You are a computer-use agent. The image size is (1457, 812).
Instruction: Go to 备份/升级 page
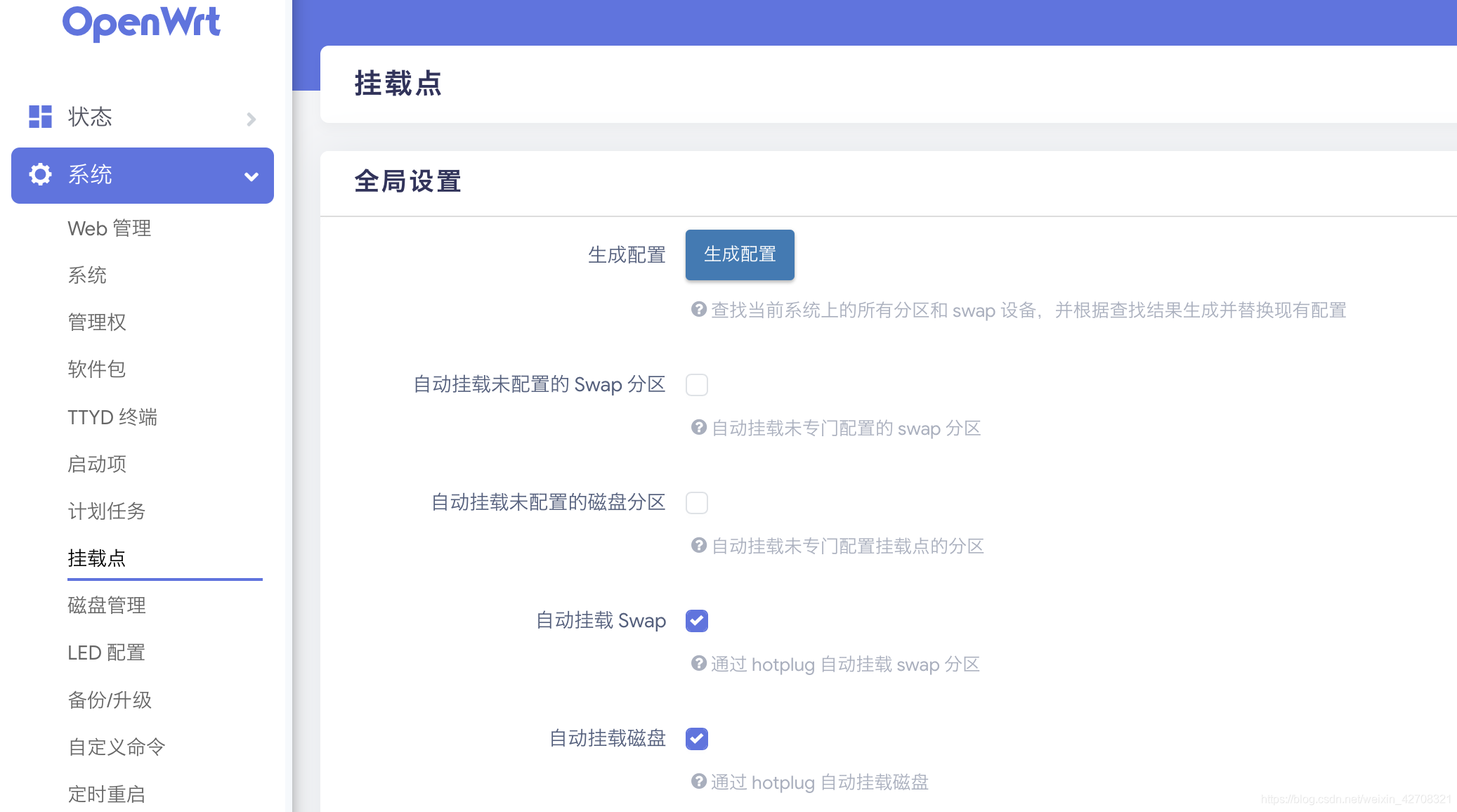tap(110, 700)
